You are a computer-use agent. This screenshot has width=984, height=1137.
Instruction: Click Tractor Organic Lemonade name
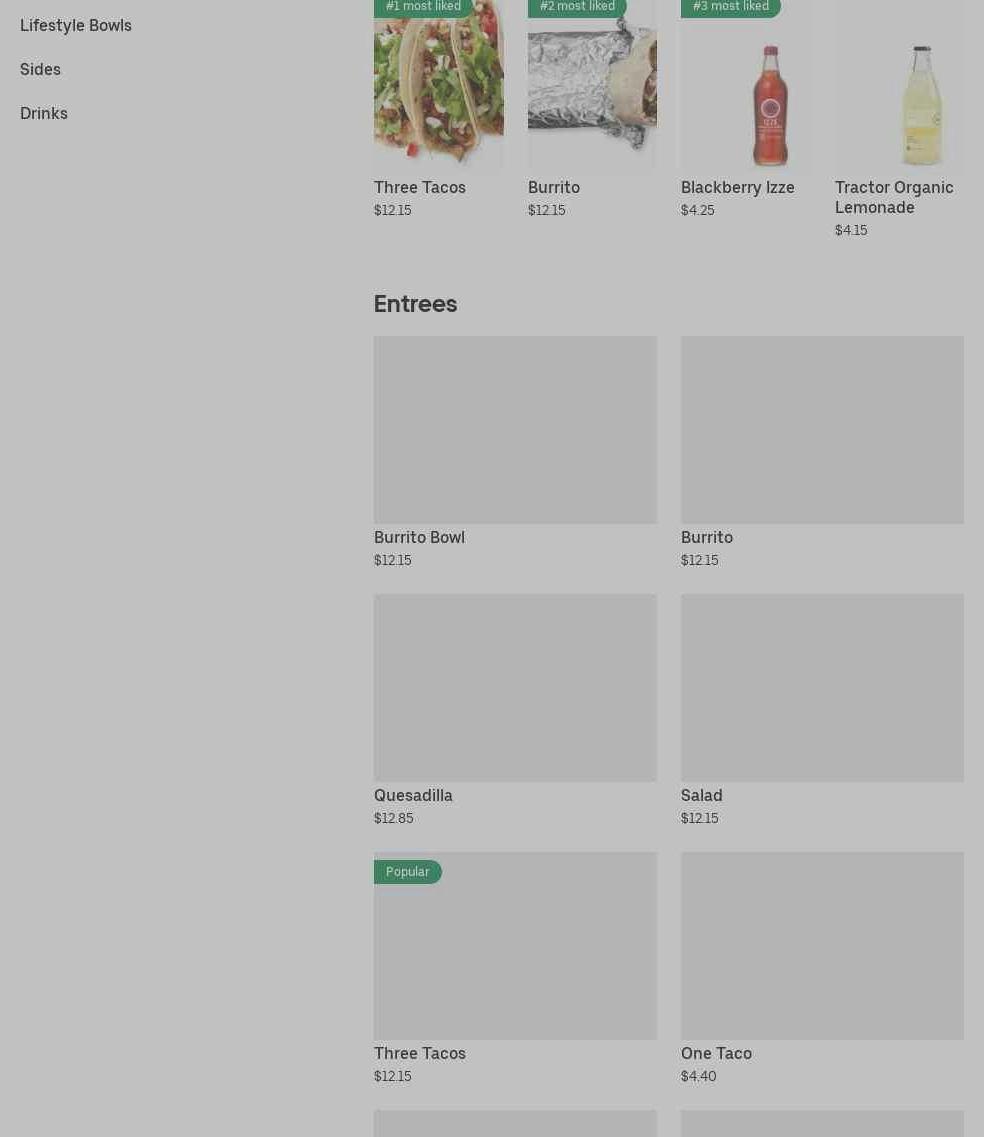tap(894, 197)
